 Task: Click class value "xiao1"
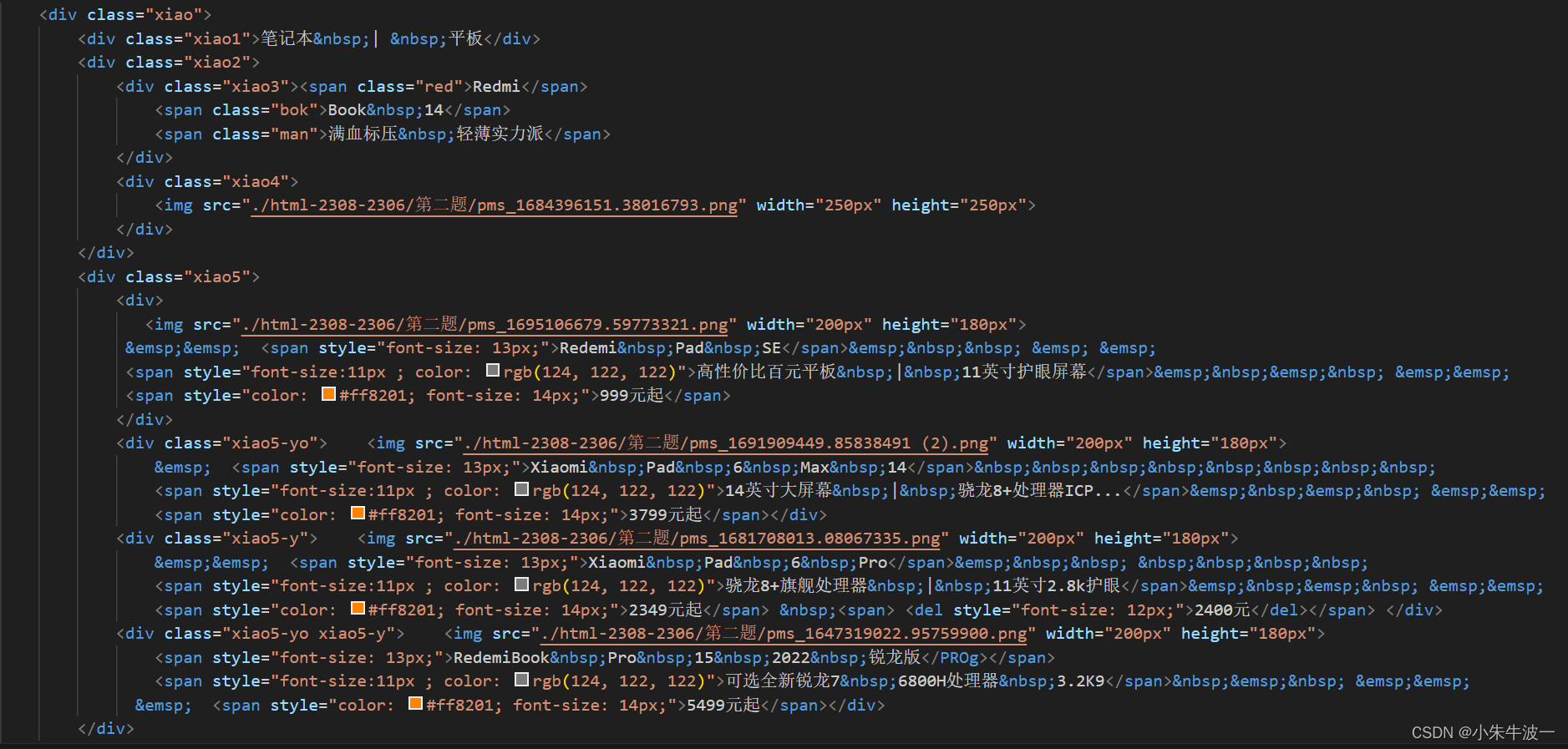(x=217, y=39)
